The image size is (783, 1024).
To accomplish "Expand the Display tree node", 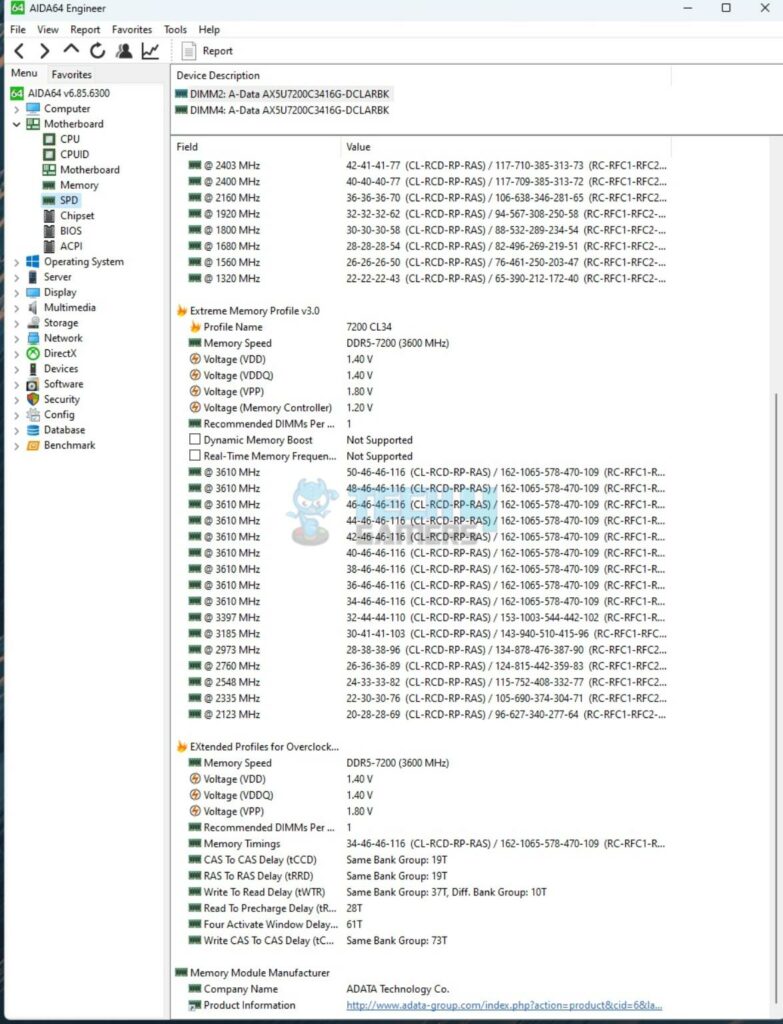I will pyautogui.click(x=16, y=293).
